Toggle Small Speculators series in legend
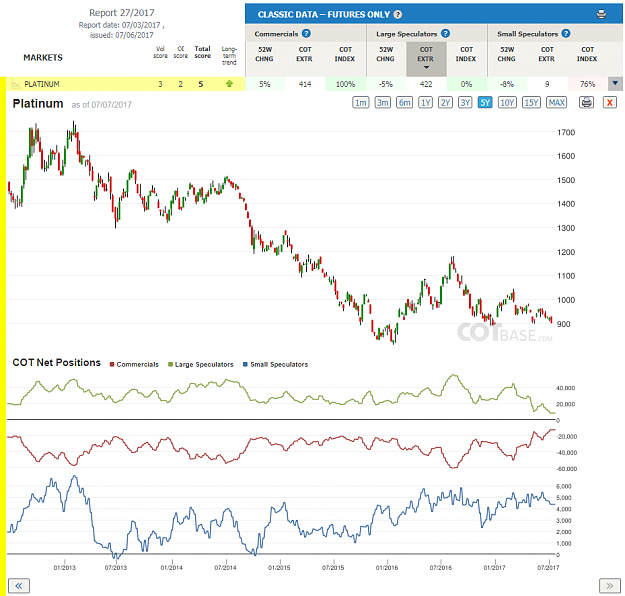 (x=275, y=364)
